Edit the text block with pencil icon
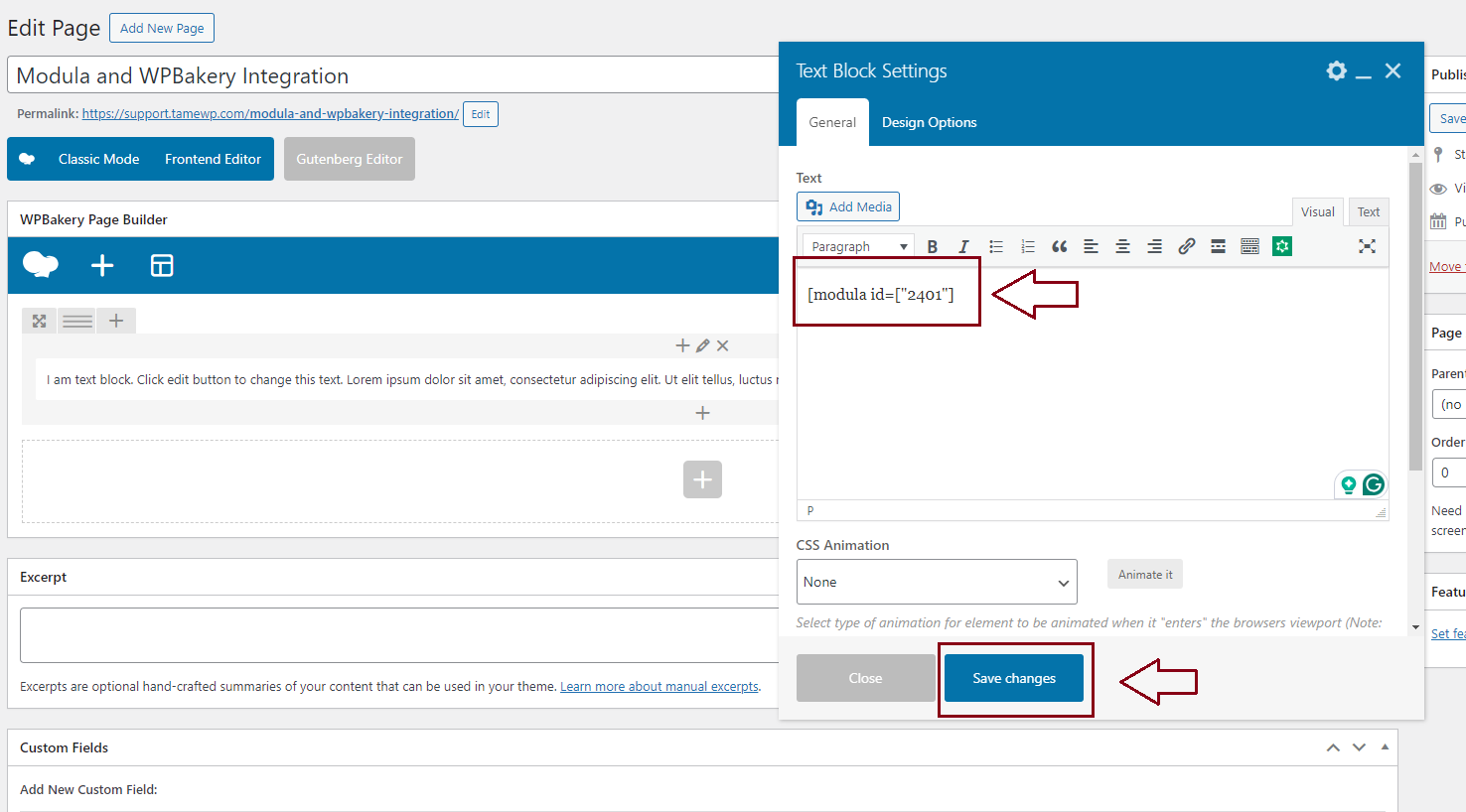The image size is (1466, 812). 702,345
